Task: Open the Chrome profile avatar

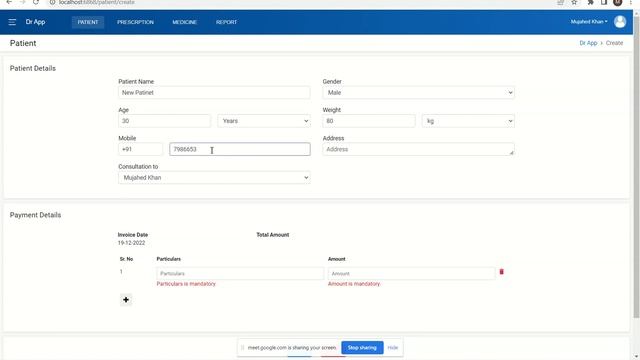Action: point(618,2)
